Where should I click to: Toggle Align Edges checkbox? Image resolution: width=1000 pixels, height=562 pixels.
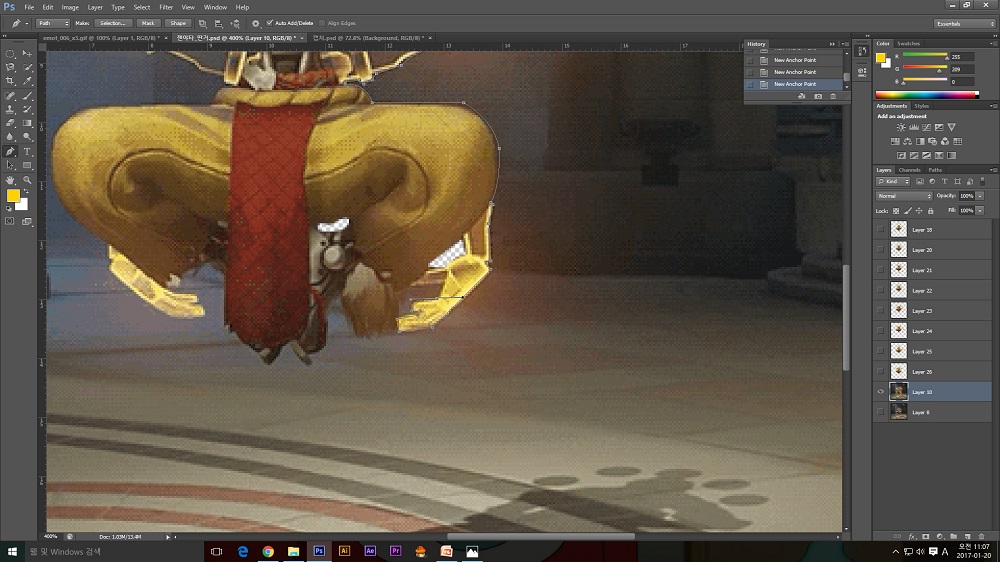[x=322, y=24]
